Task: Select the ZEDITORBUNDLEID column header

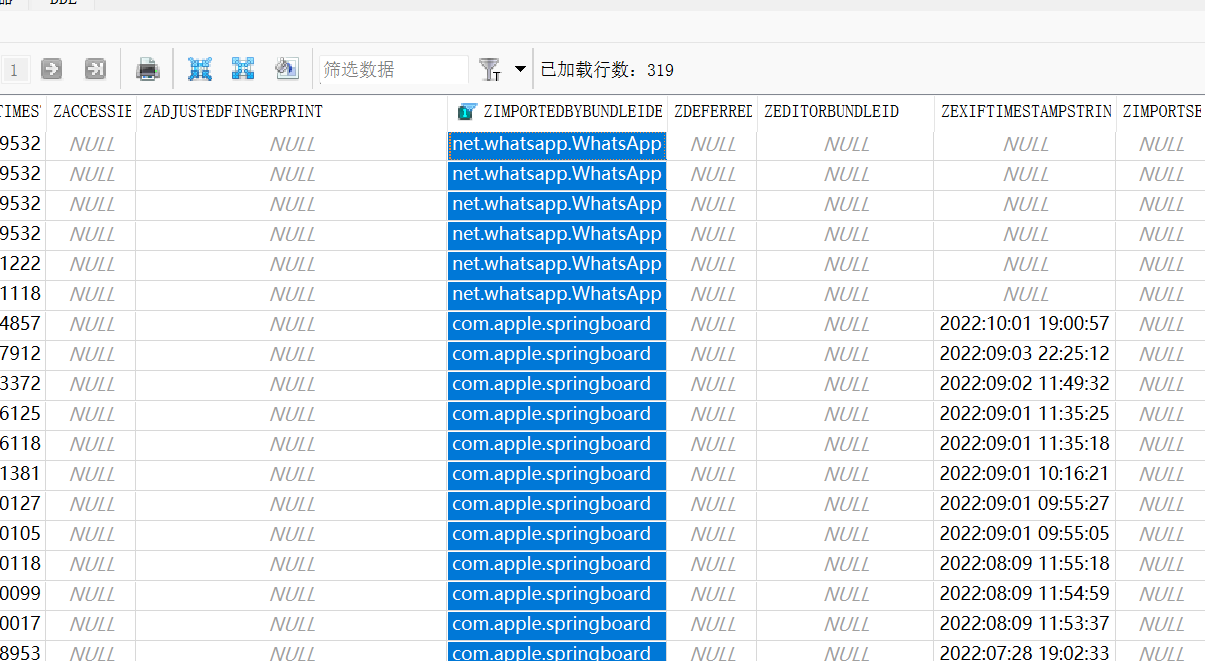Action: (845, 112)
